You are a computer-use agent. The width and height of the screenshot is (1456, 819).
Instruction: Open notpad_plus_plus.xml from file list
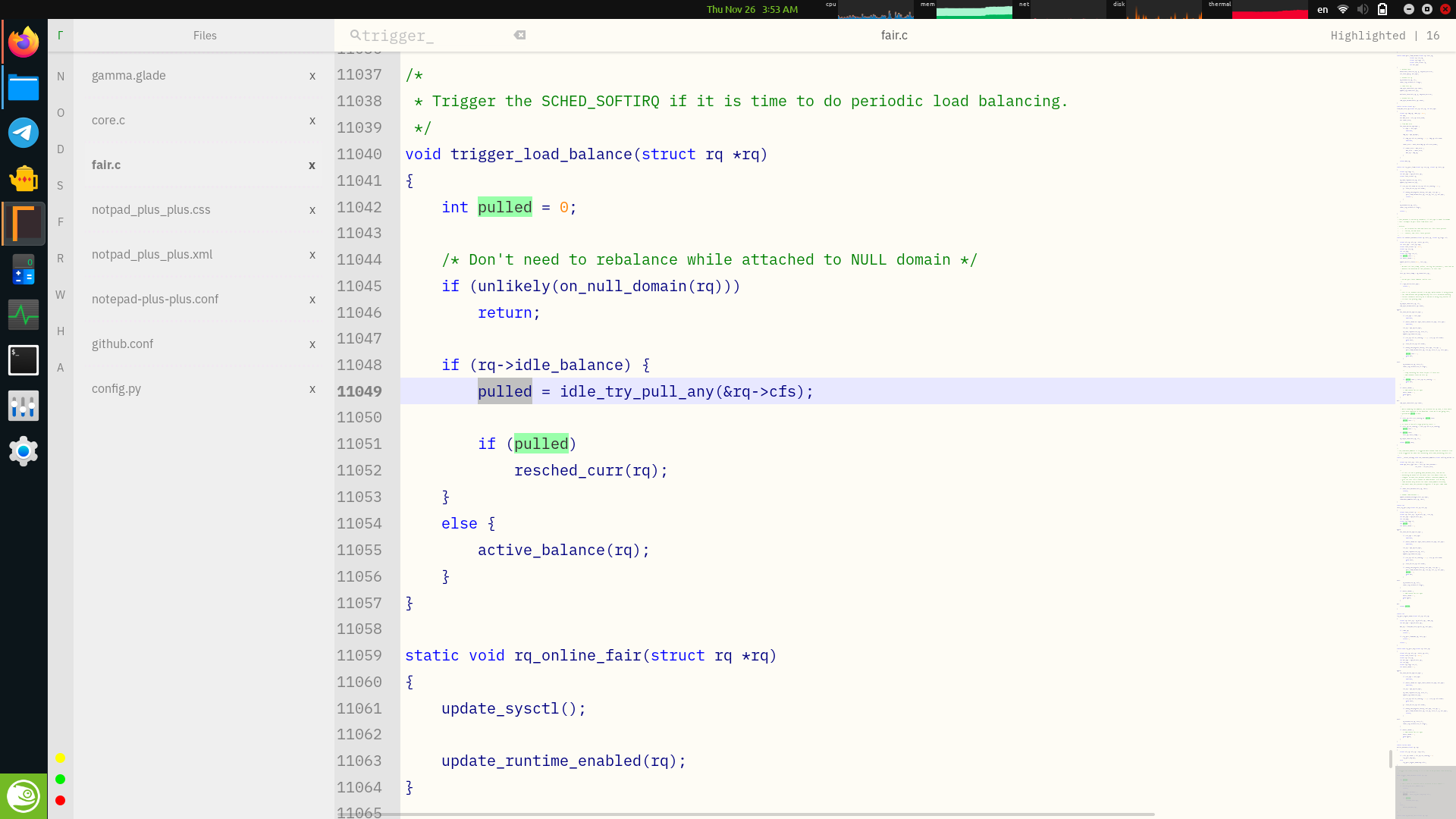tap(152, 254)
